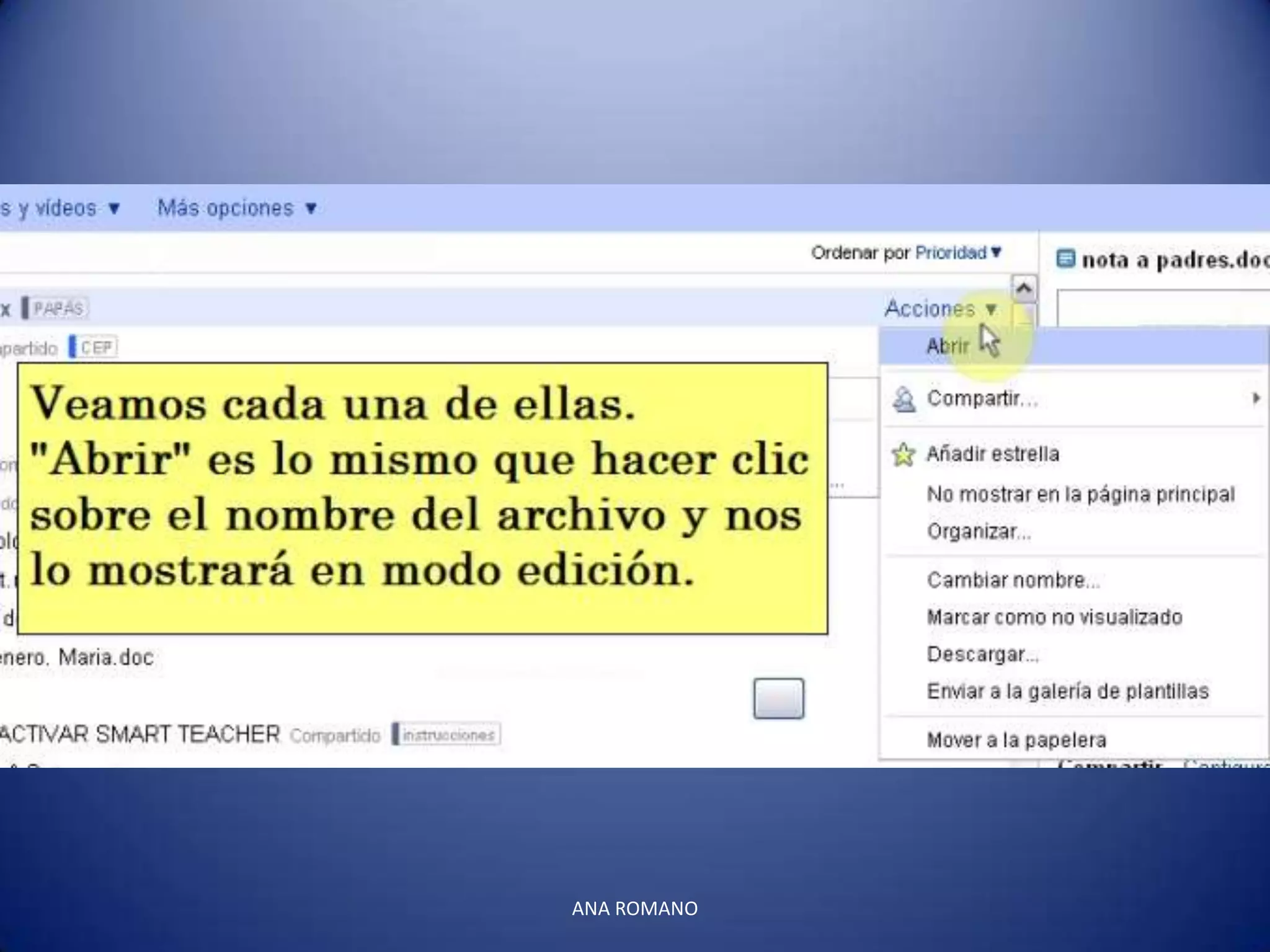Select No mostrar en la página principal
This screenshot has width=1270, height=952.
click(x=1080, y=495)
